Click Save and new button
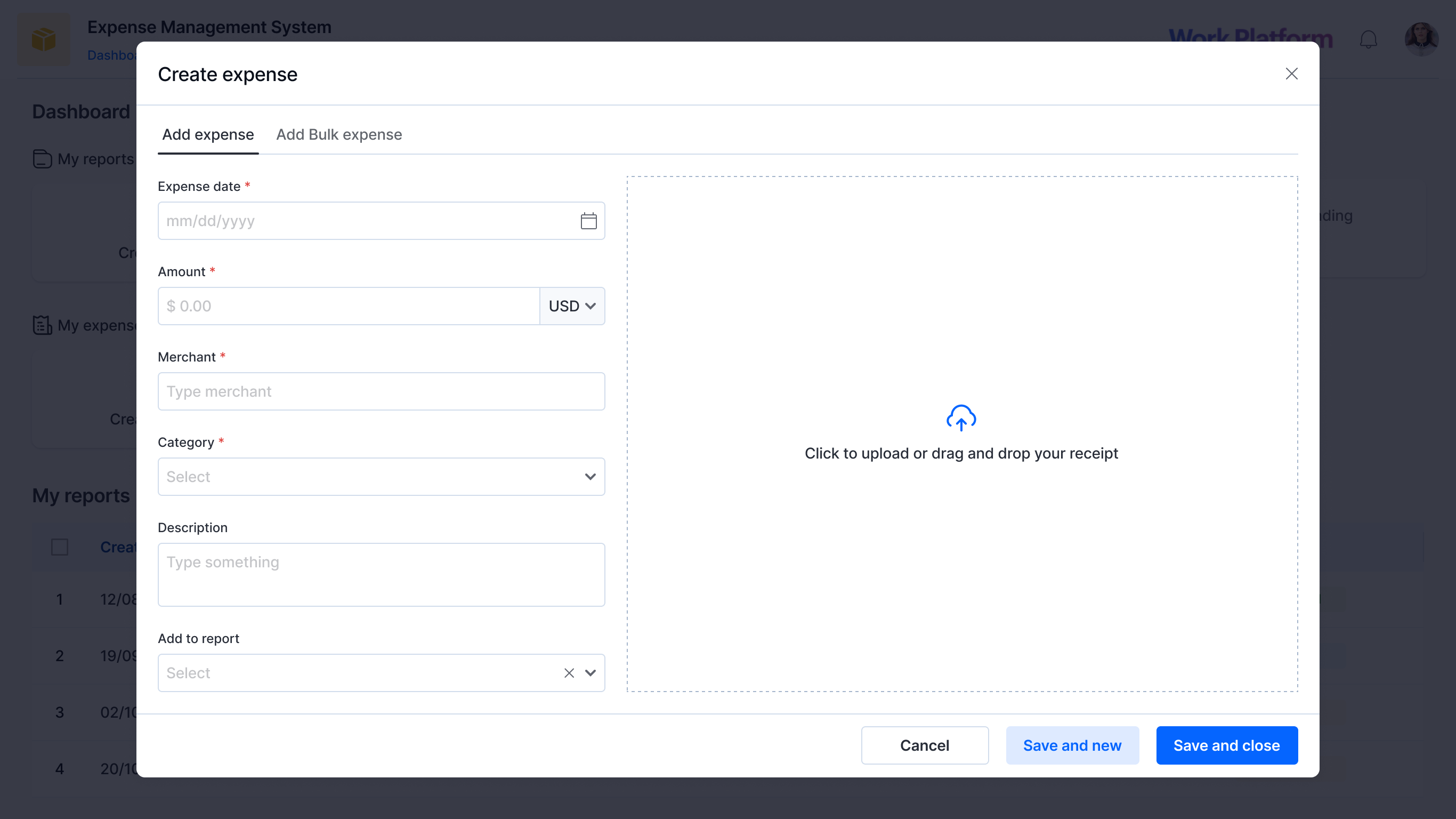This screenshot has width=1456, height=819. coord(1072,745)
